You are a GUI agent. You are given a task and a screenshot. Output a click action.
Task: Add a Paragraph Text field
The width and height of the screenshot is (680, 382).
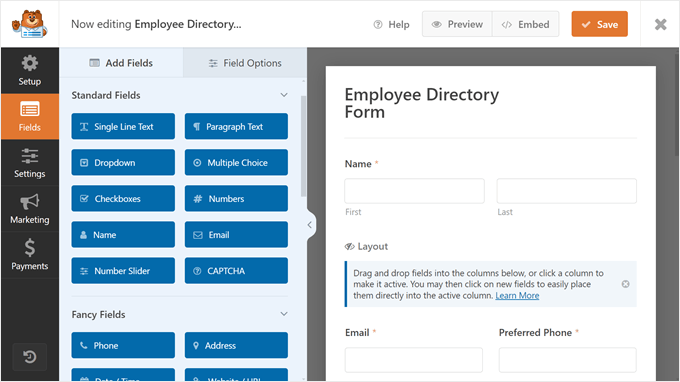point(236,126)
